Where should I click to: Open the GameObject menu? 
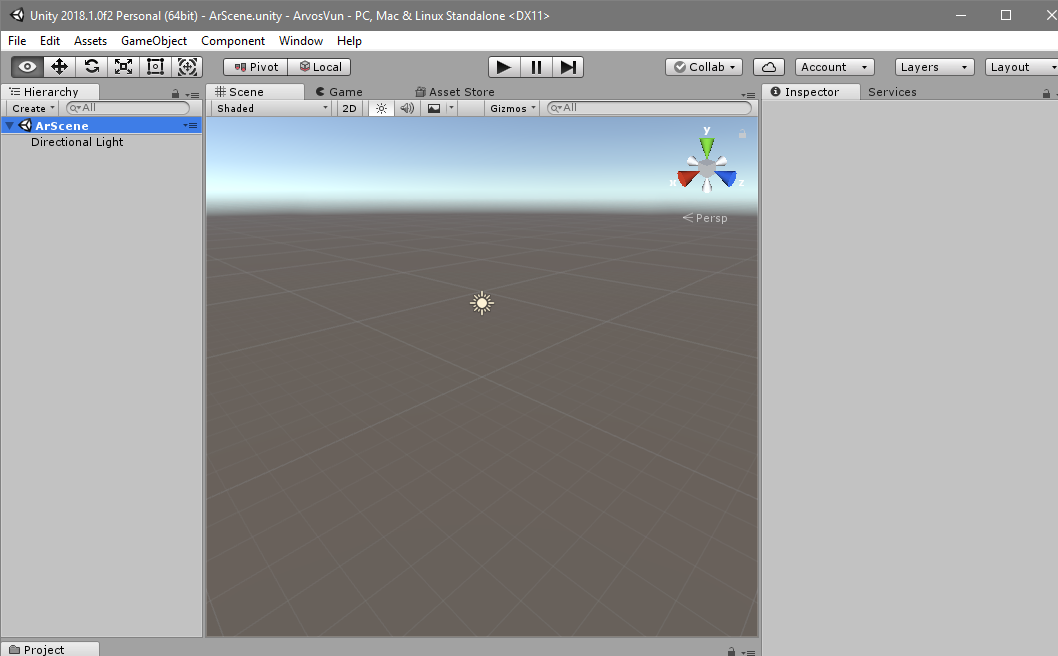tap(154, 41)
